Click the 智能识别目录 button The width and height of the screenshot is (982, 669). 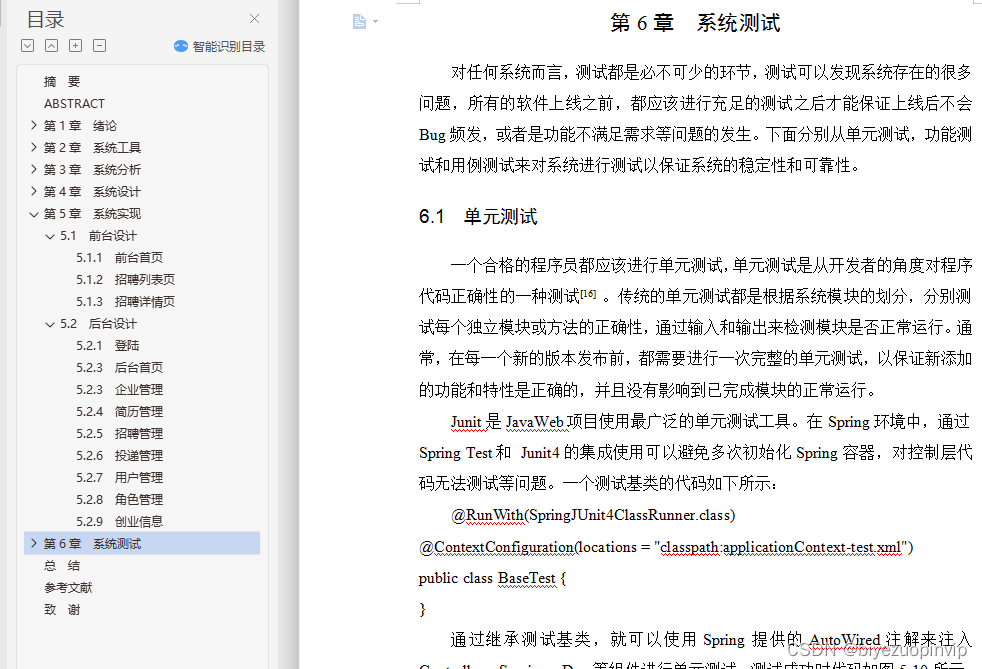[219, 46]
